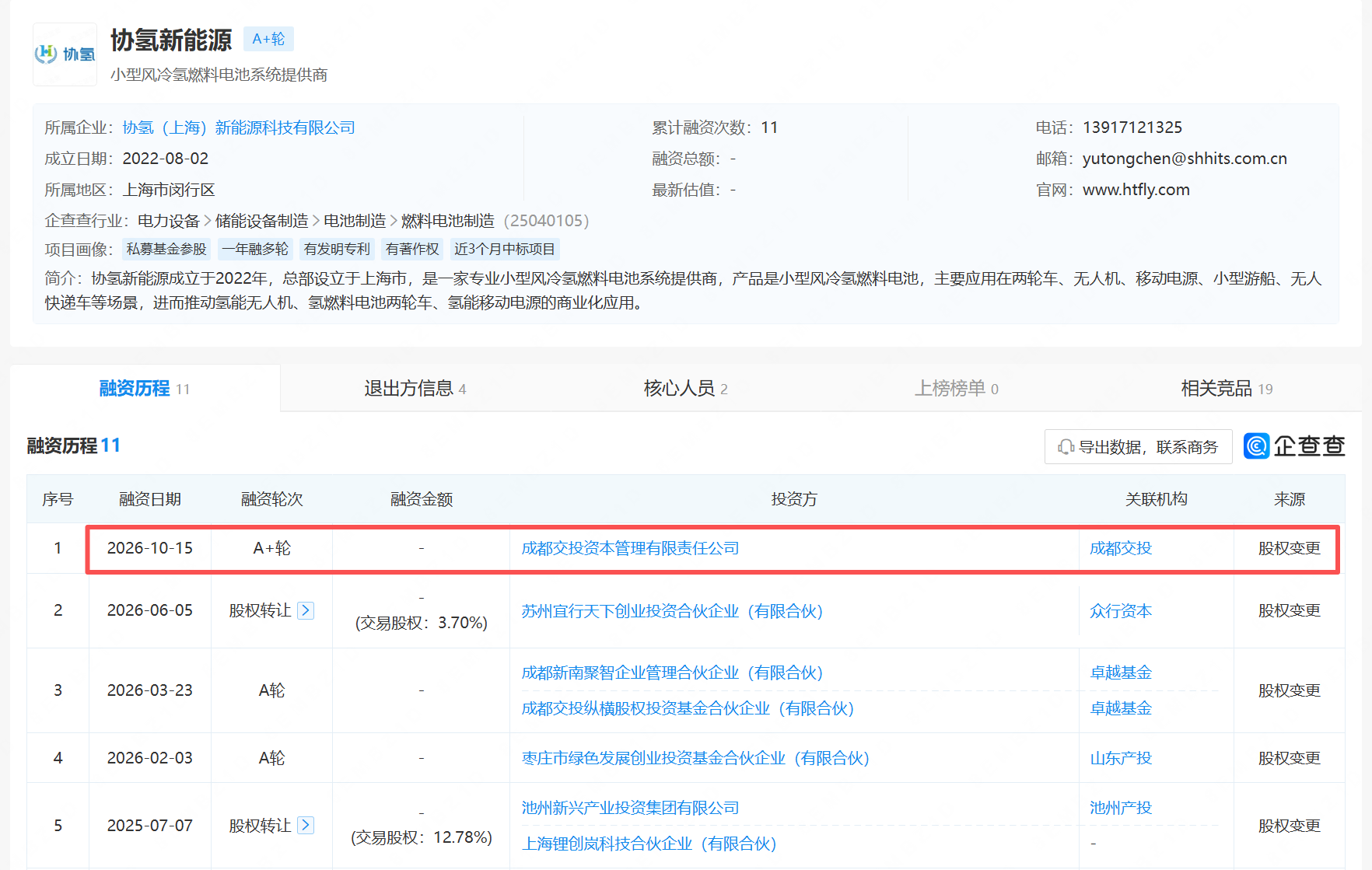Click the A+轮 badge next to title
This screenshot has width=1372, height=870.
pos(268,39)
